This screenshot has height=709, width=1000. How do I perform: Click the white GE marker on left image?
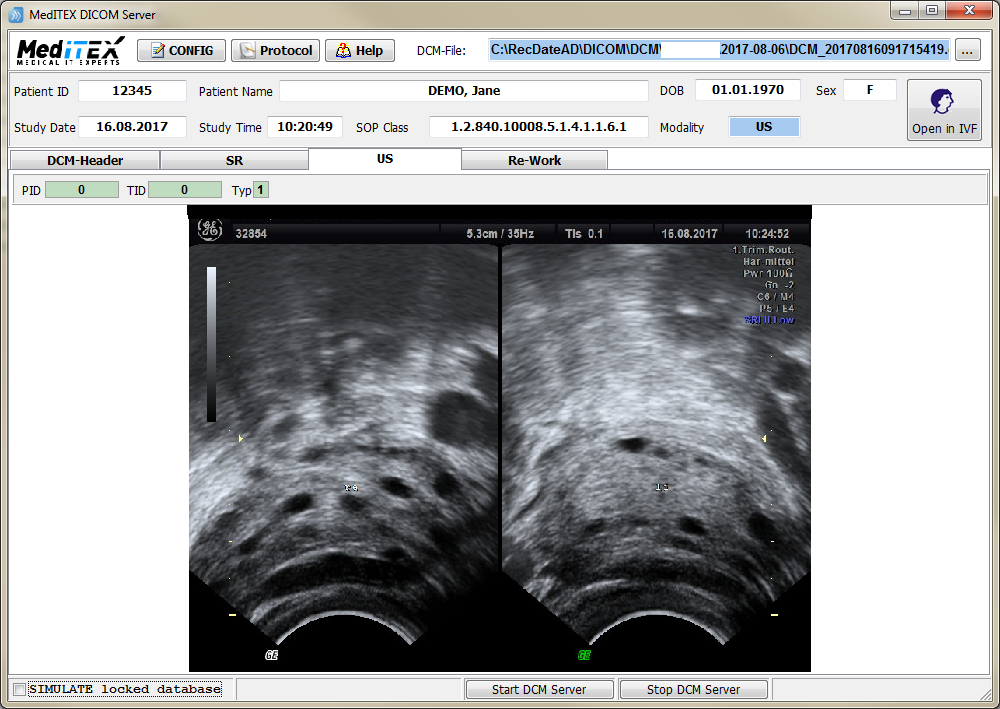pos(271,655)
